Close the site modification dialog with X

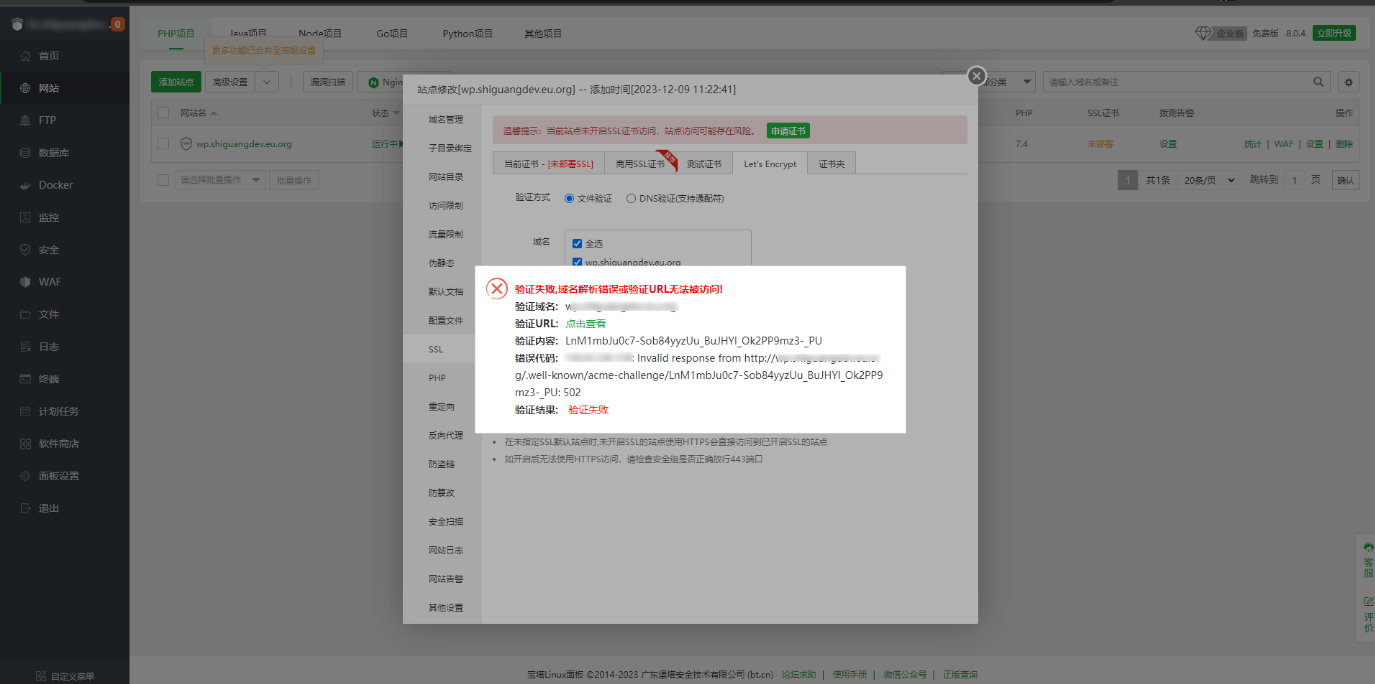point(977,76)
